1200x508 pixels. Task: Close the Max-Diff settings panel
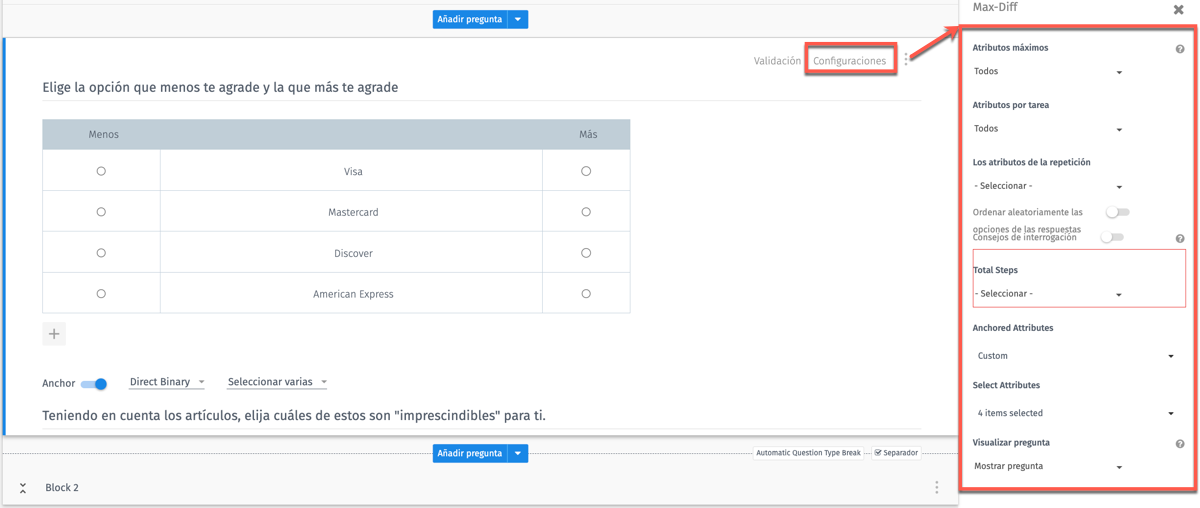click(1178, 10)
